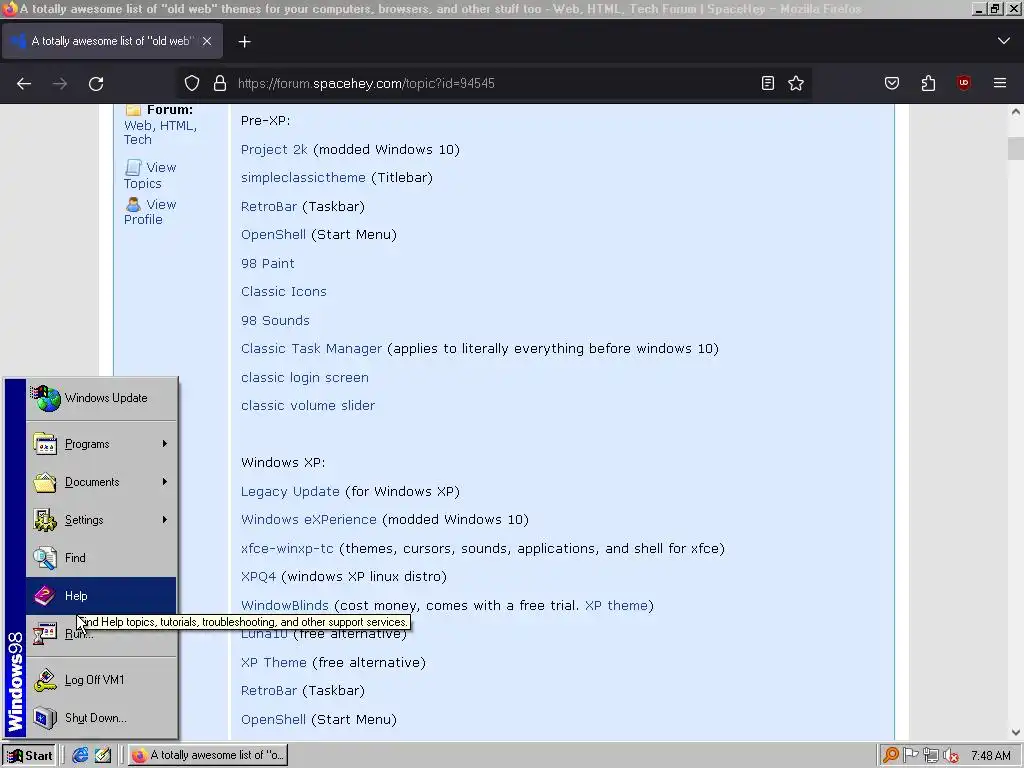
Task: Open the xfce-winxp-tc link
Action: pos(287,549)
